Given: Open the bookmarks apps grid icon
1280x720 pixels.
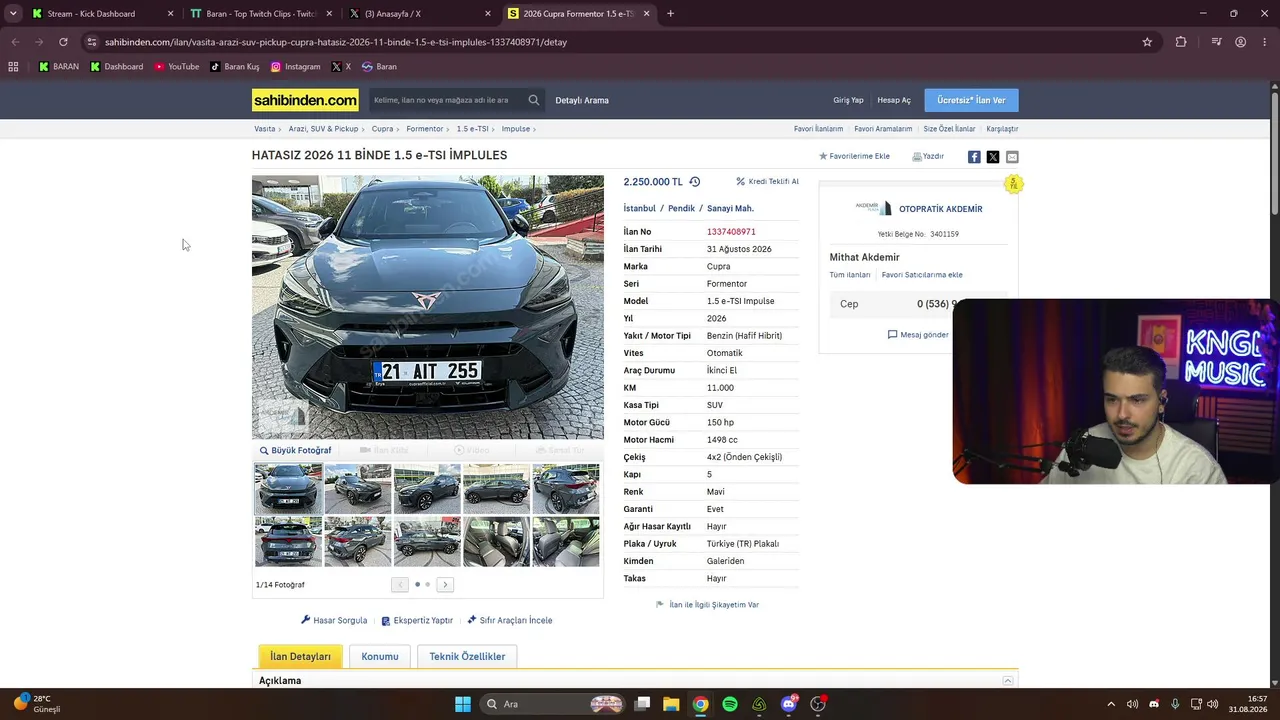Looking at the screenshot, I should 13,67.
